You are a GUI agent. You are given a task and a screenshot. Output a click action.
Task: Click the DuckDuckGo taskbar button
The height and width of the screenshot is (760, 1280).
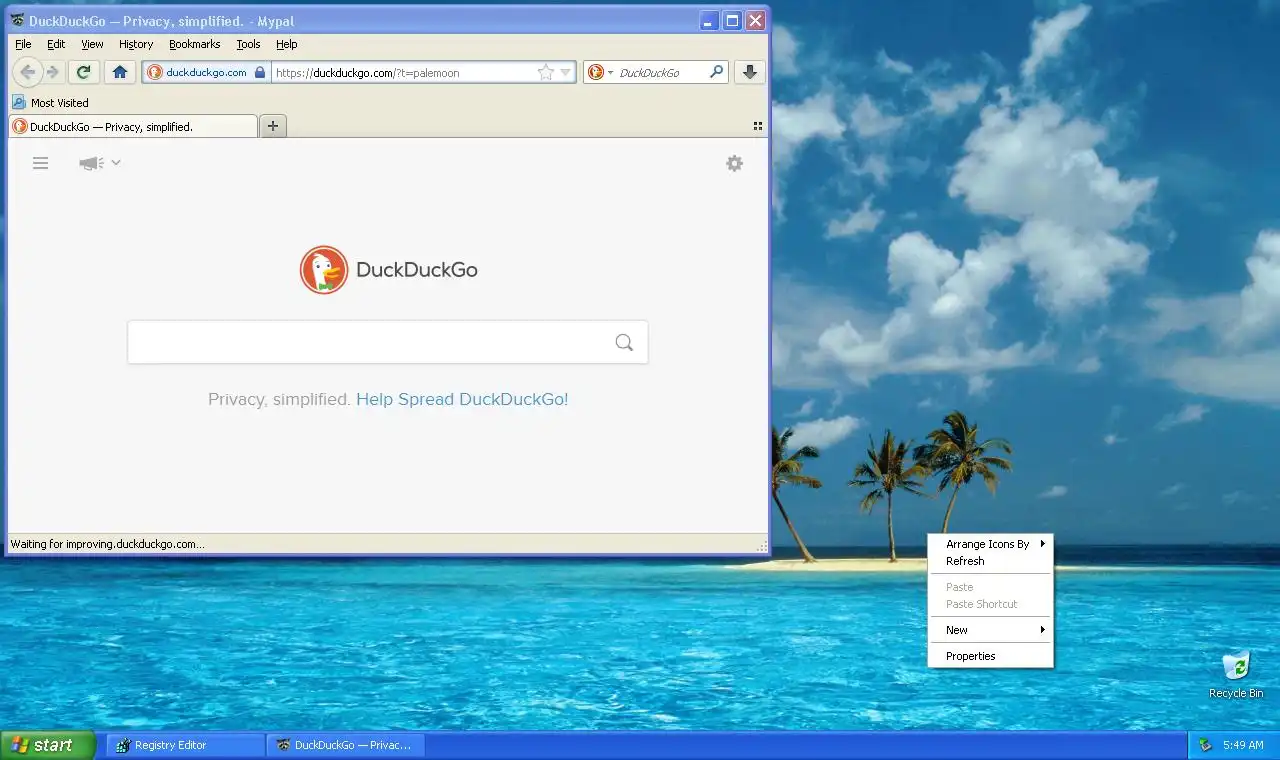click(x=345, y=745)
